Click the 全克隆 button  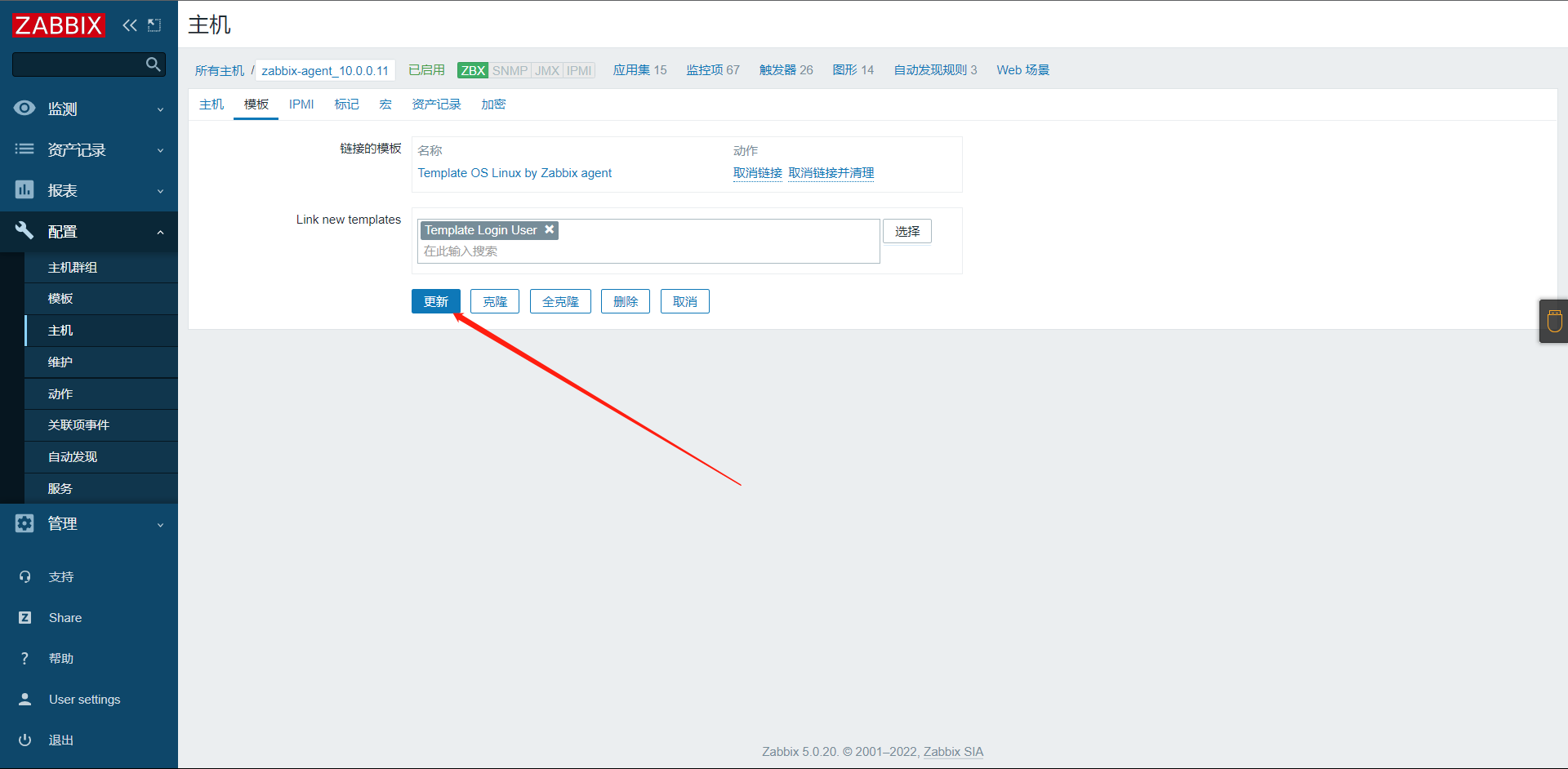560,301
